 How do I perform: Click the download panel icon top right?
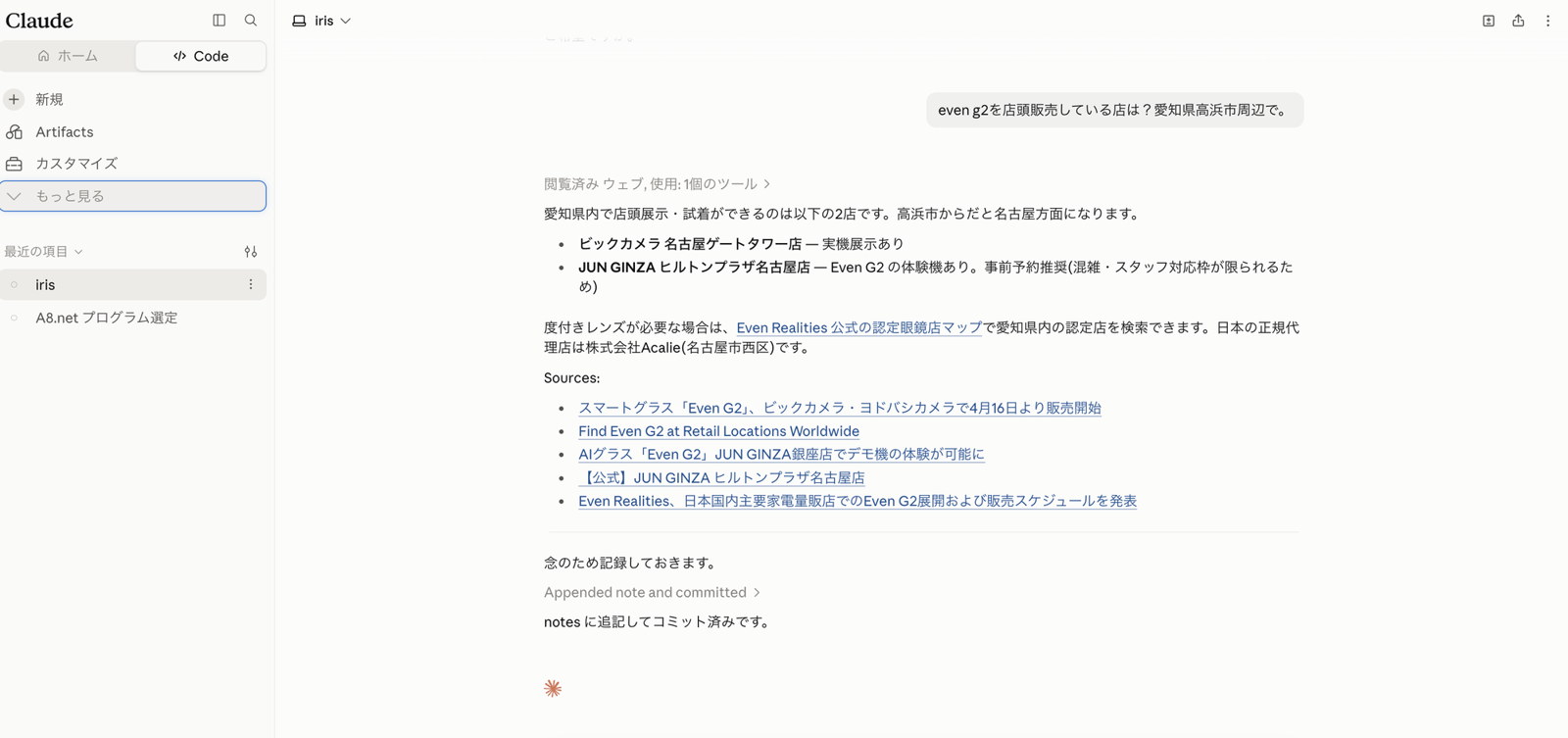tap(1489, 21)
